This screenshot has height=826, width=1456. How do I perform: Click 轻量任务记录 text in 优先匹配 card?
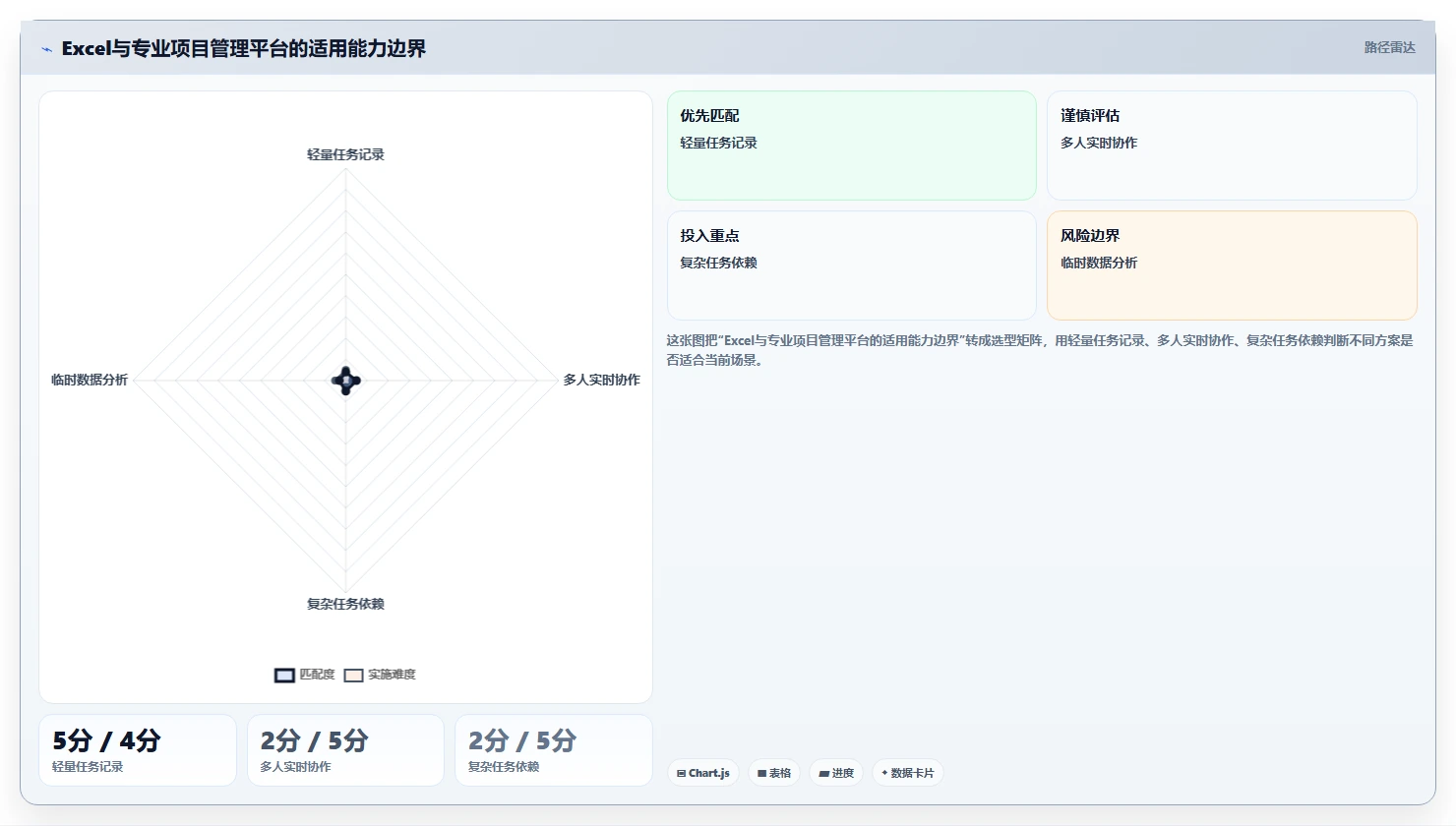coord(719,143)
